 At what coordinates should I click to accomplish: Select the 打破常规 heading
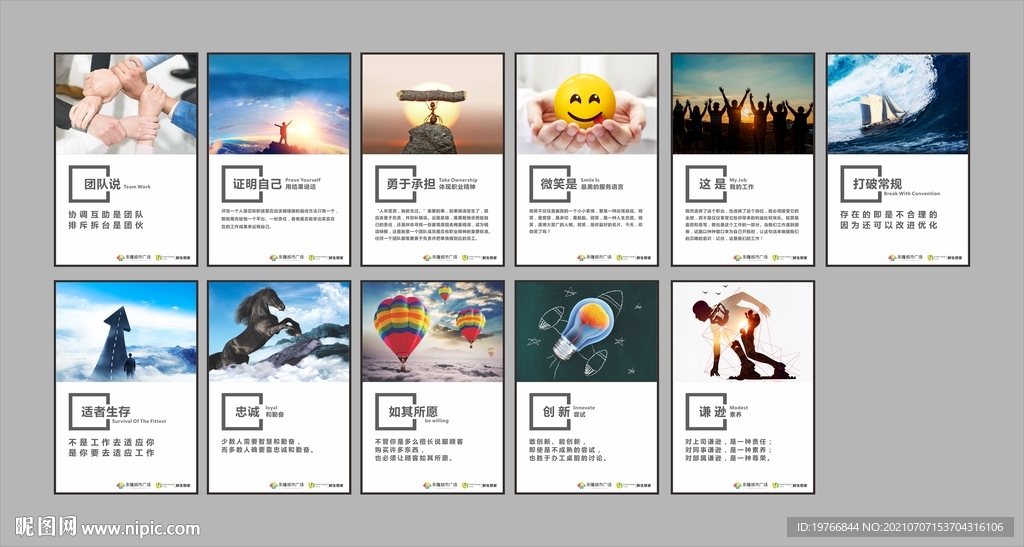click(x=877, y=183)
